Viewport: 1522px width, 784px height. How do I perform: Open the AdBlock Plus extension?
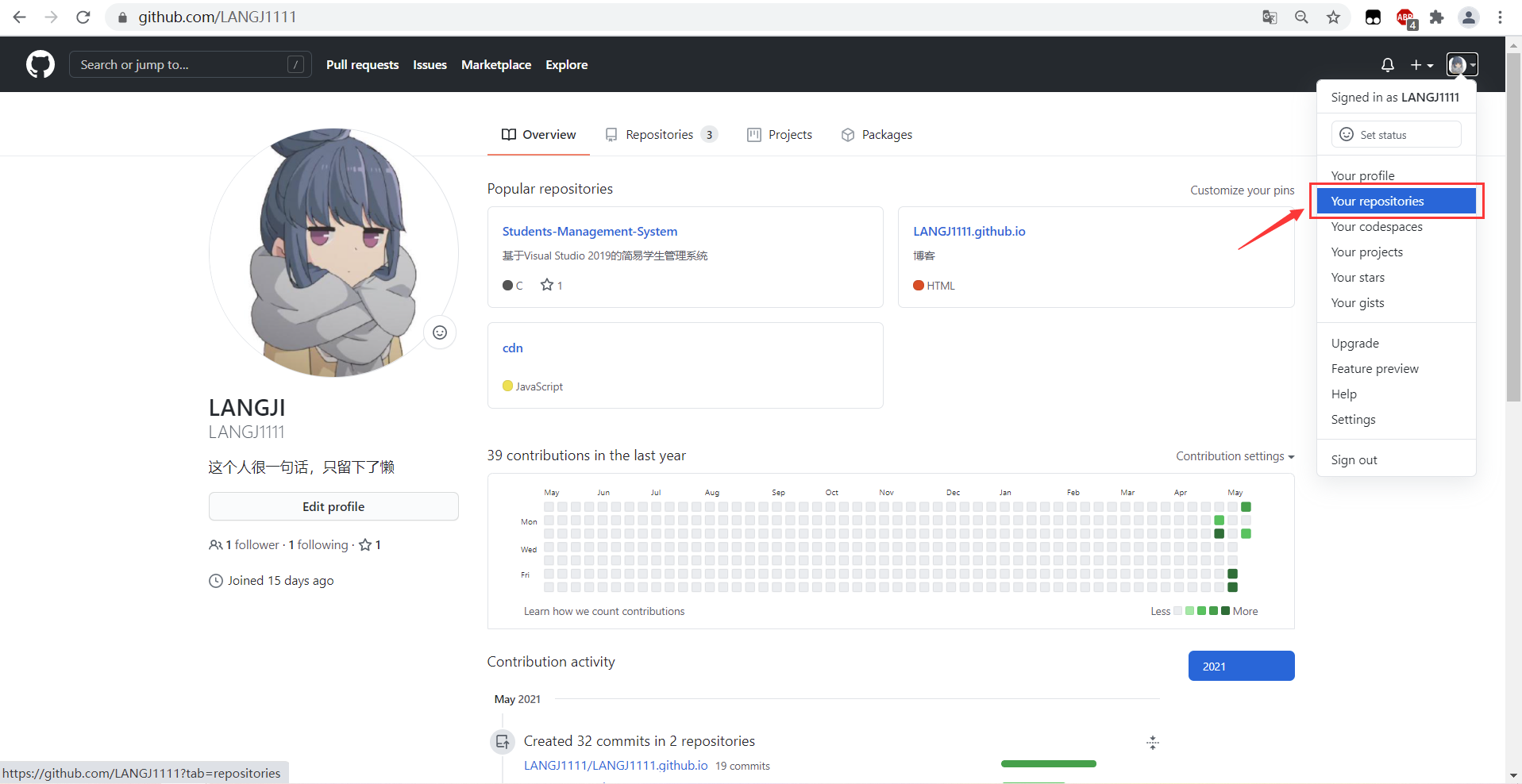click(x=1406, y=17)
